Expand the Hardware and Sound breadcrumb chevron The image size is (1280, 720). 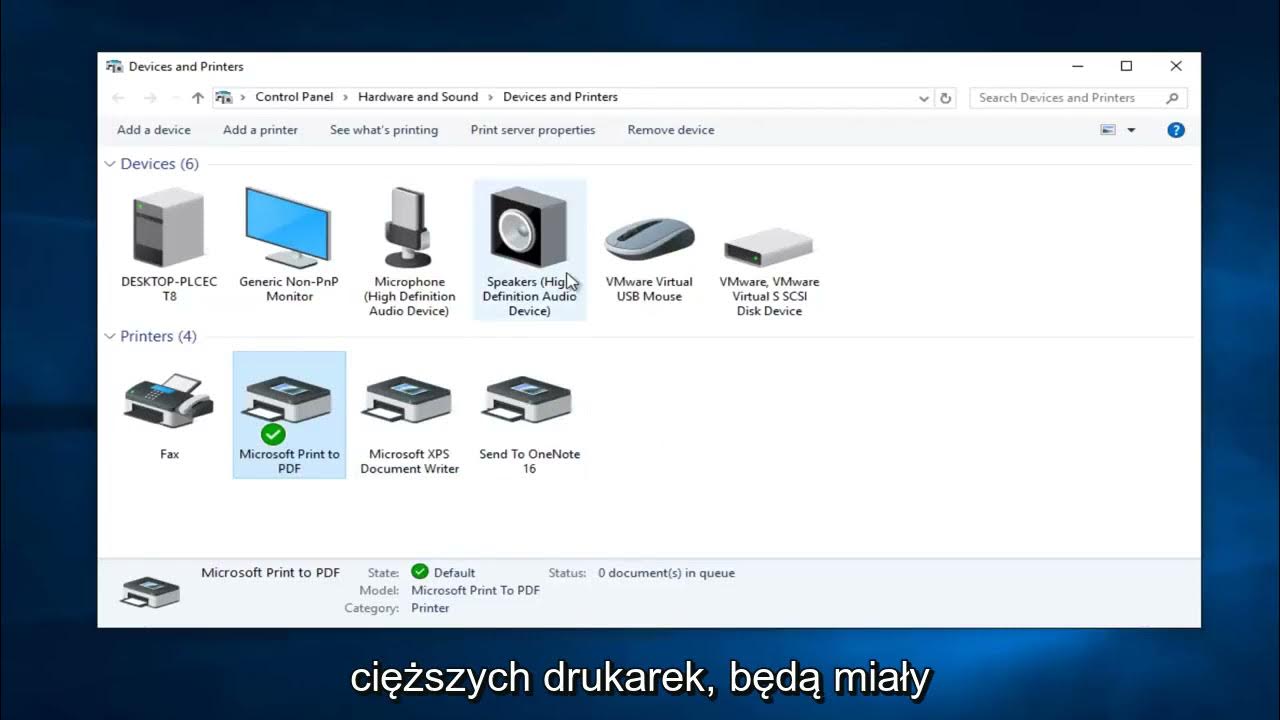click(x=491, y=97)
